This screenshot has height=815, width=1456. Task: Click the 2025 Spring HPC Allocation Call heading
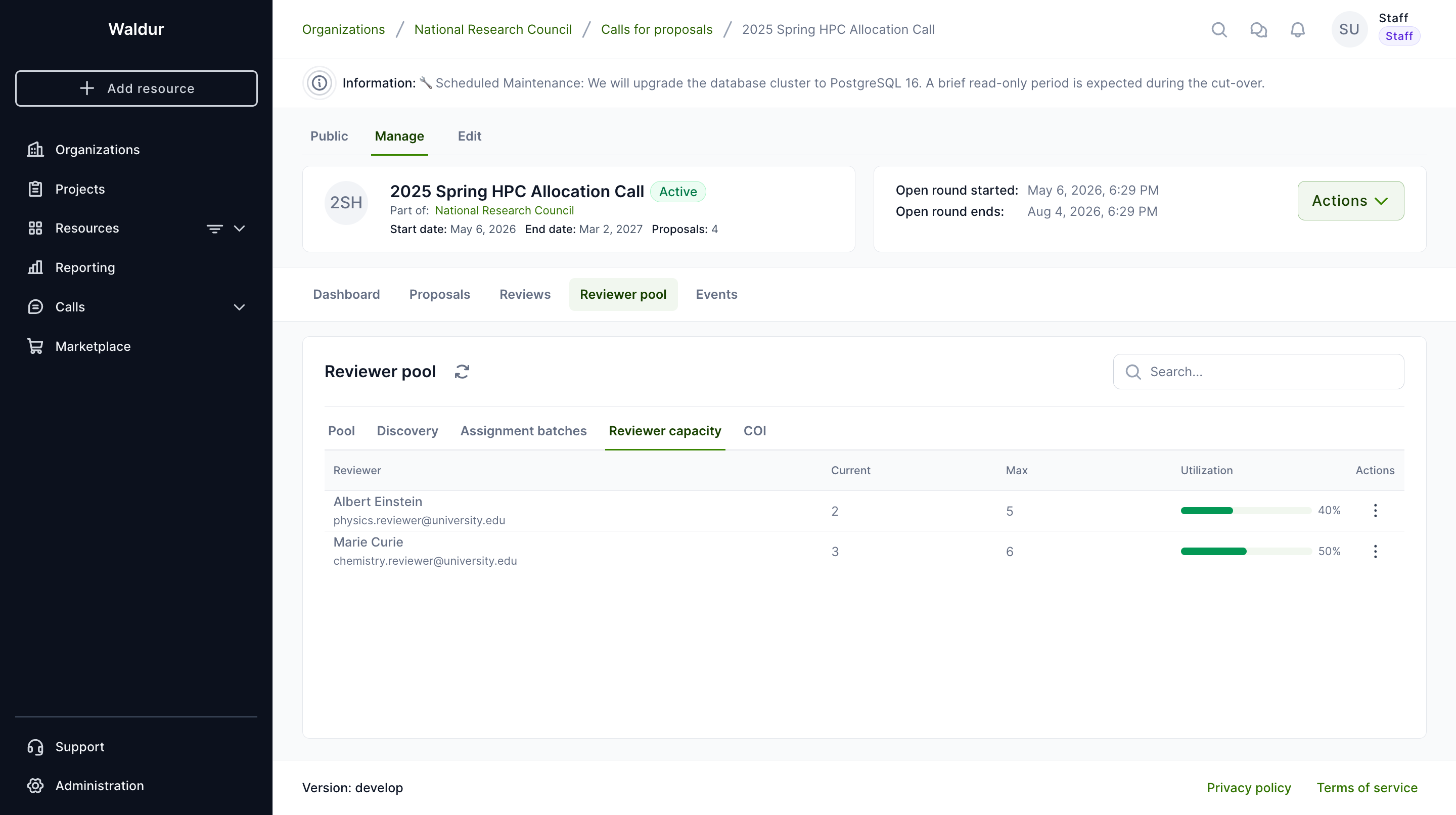coord(517,192)
